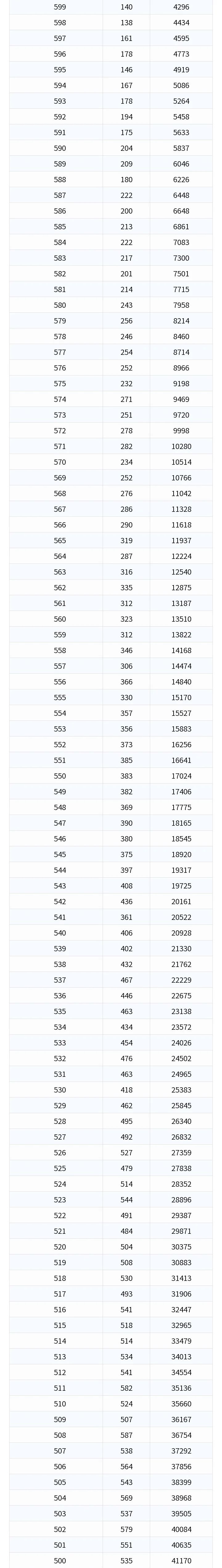The width and height of the screenshot is (222, 1568).
Task: Select the cumulative total 4296 cell
Action: (181, 7)
